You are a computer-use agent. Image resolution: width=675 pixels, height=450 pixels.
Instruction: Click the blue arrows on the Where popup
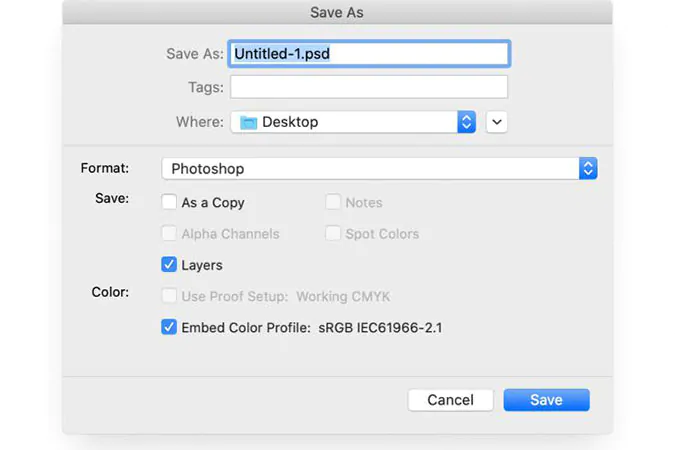tap(466, 122)
